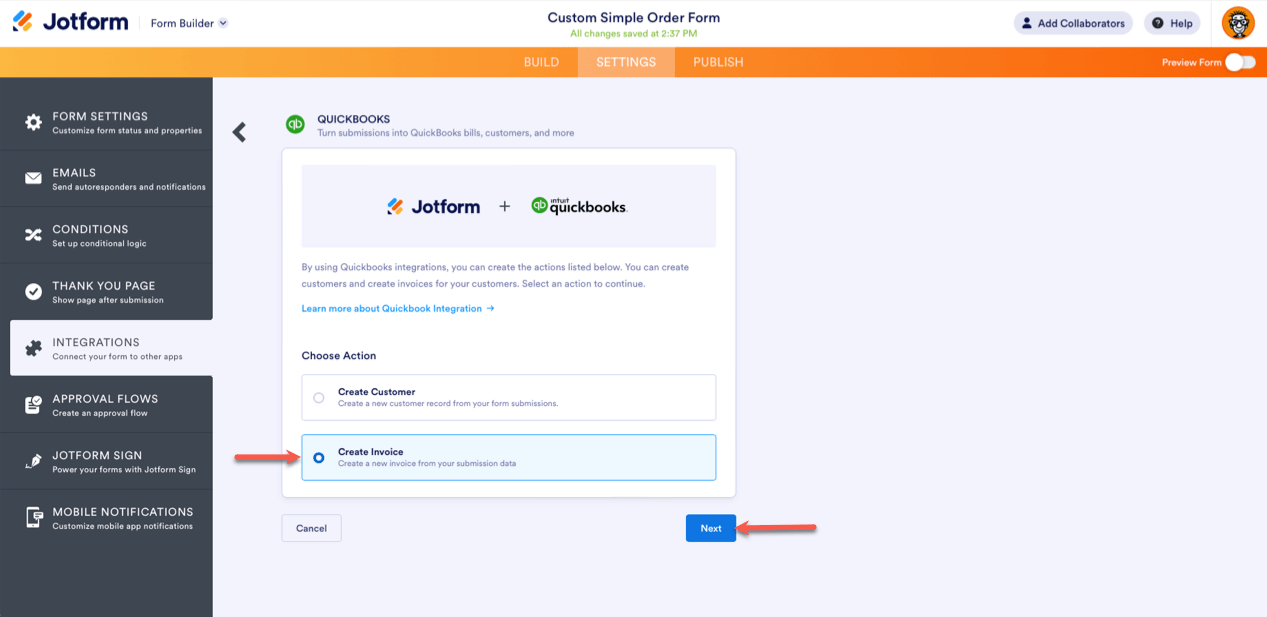Viewport: 1267px width, 617px height.
Task: Click the Mobile Notifications phone icon
Action: (x=33, y=518)
